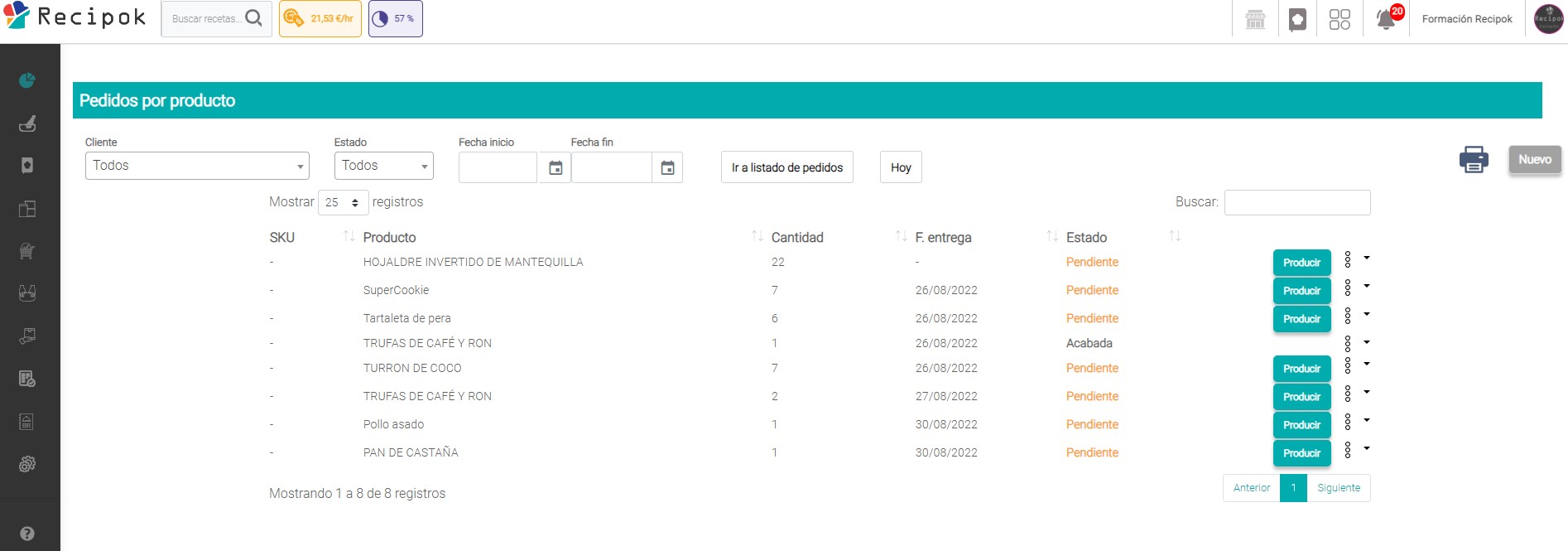Expand dropdown for 27/08/2022 TRUFAS DE CAFÉ Y RON
Viewport: 1568px width, 551px height.
(x=1367, y=392)
